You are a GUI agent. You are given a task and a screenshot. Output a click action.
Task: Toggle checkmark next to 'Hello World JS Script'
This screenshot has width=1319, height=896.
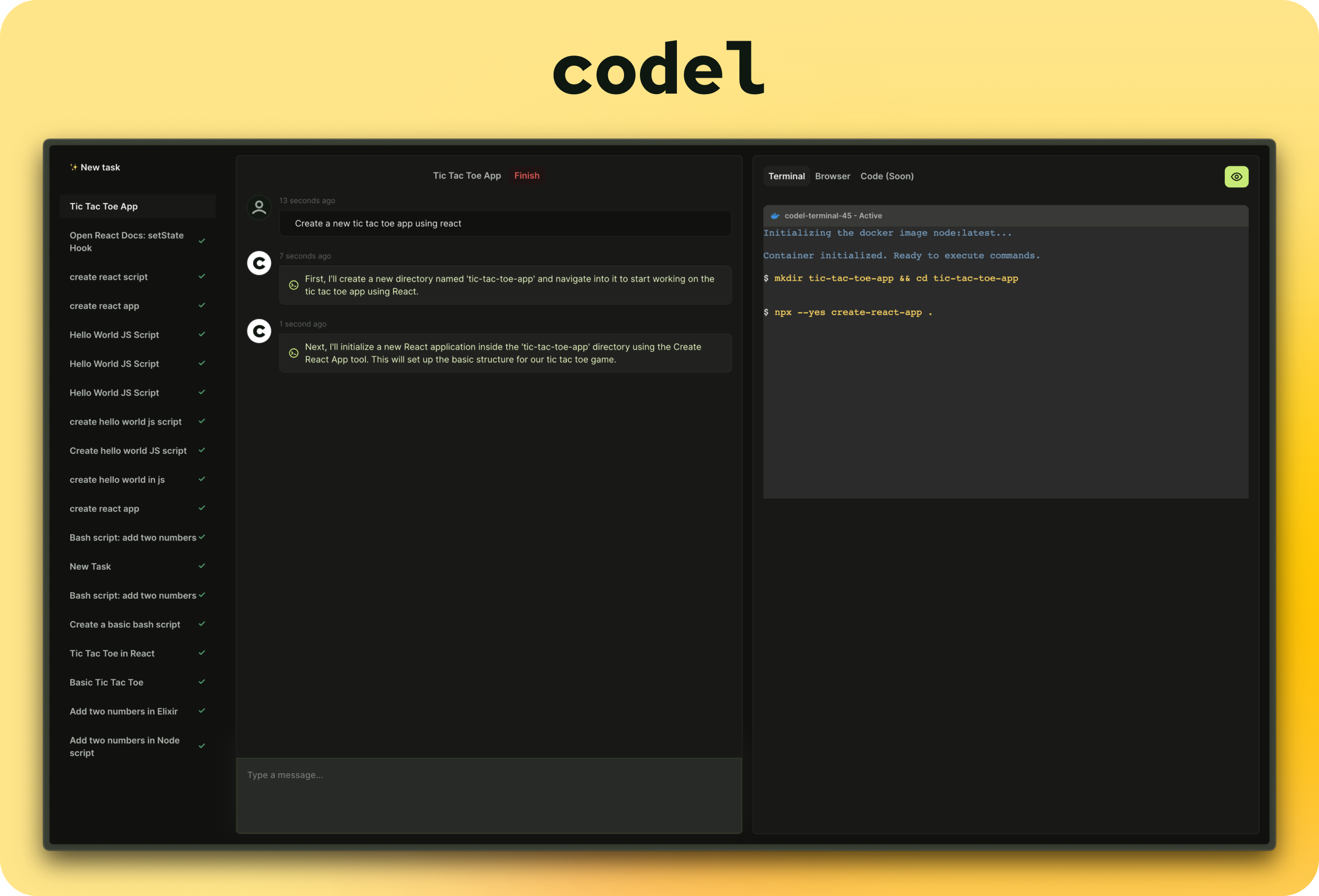201,334
